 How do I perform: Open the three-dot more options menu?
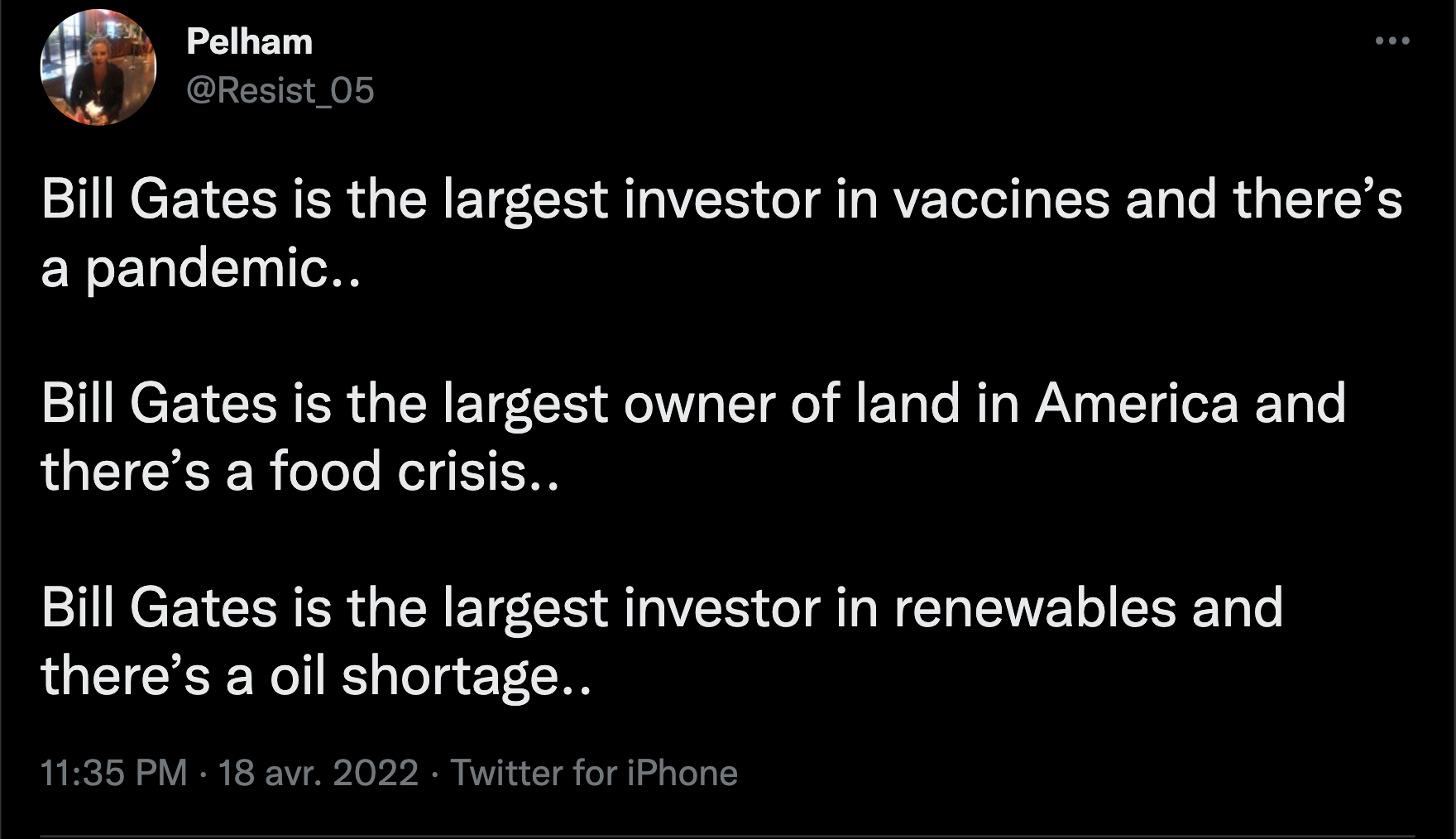(x=1392, y=41)
